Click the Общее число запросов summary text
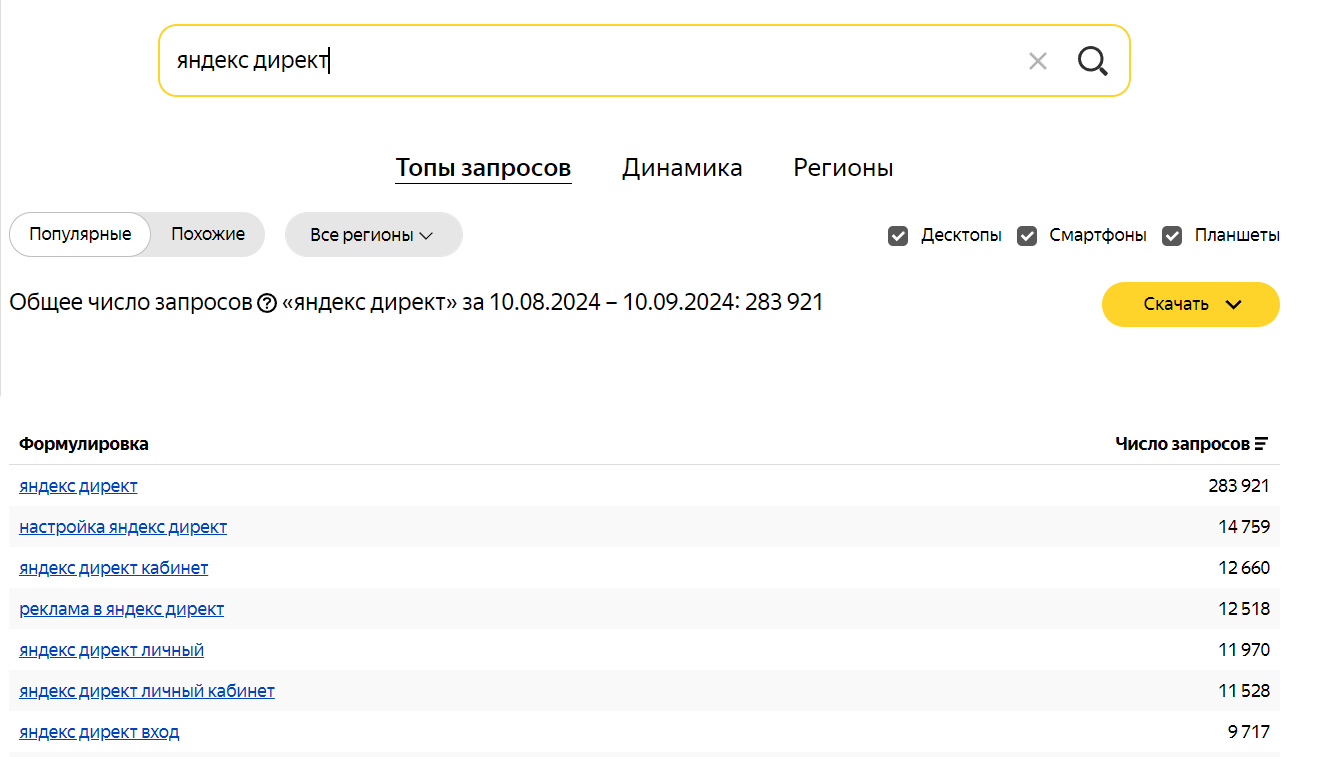 pyautogui.click(x=416, y=302)
